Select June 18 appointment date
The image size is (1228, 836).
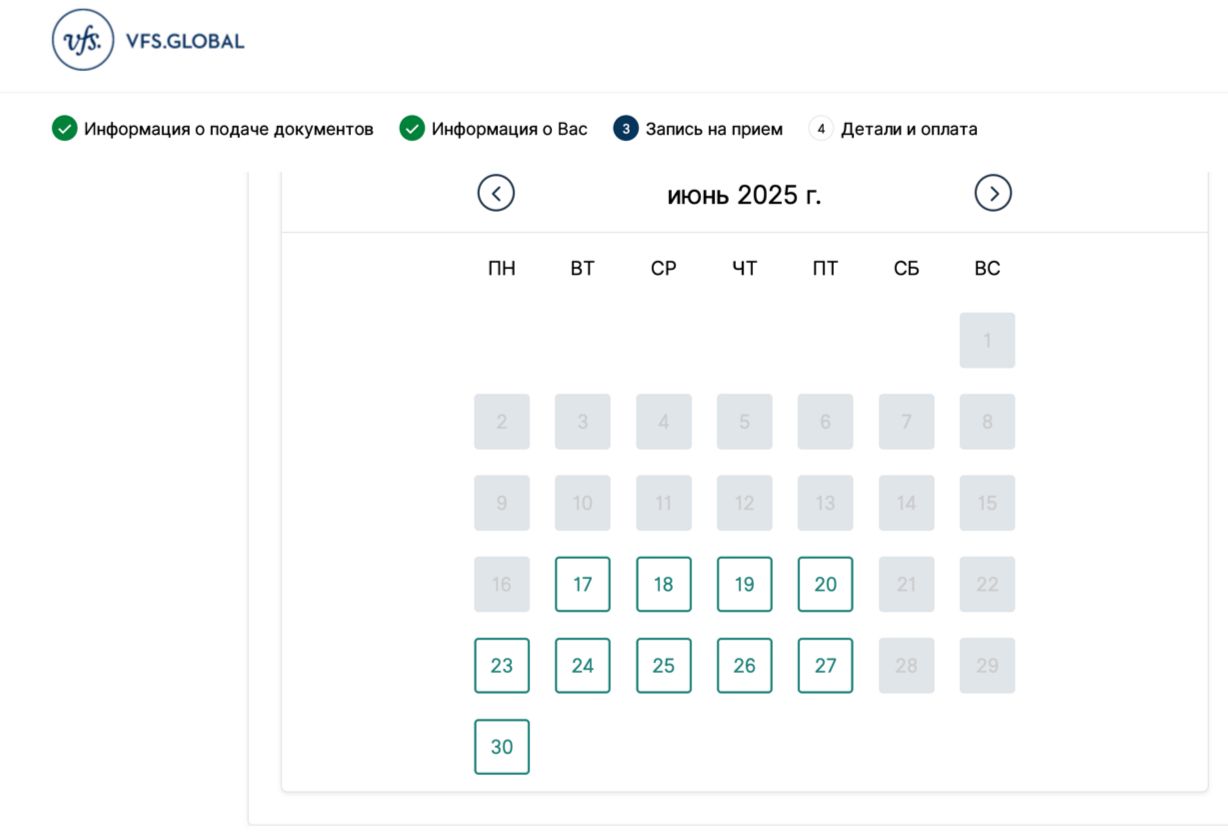pos(664,584)
